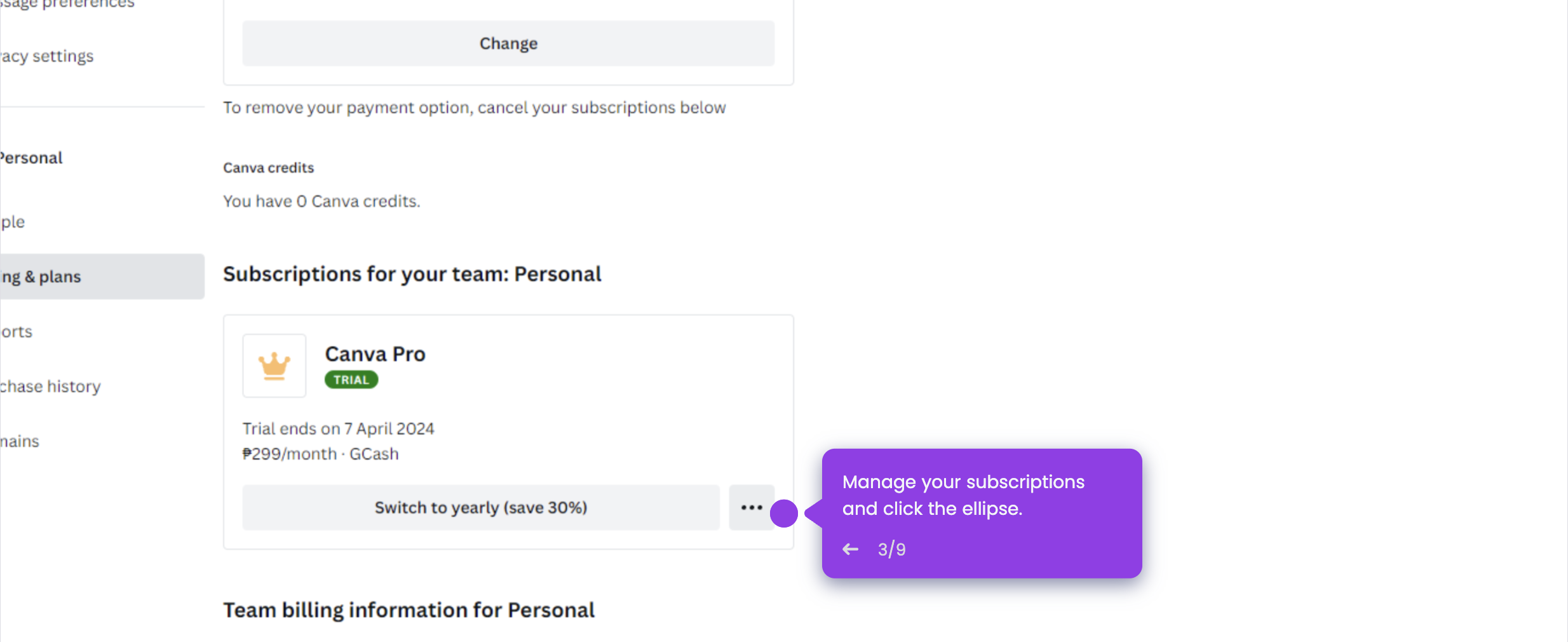Open the Reports section
The width and height of the screenshot is (1568, 642).
(x=16, y=331)
